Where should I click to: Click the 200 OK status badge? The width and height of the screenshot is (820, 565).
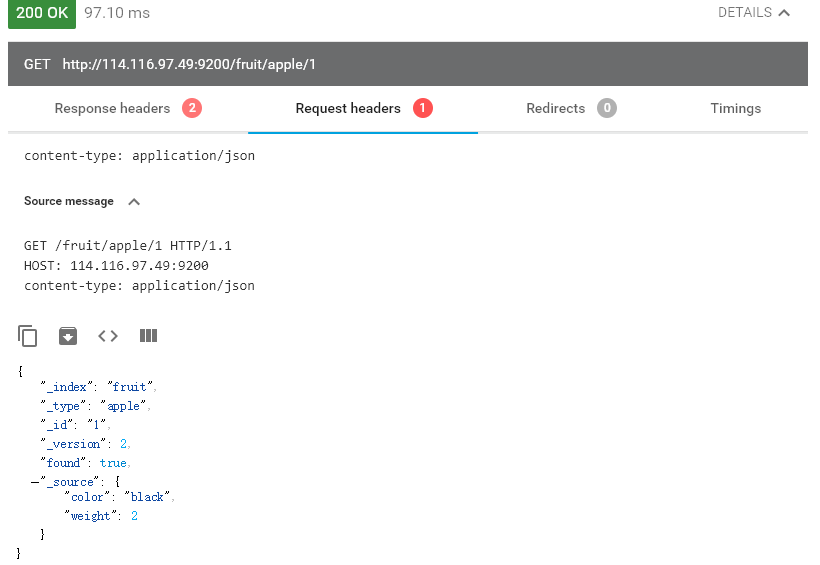click(41, 13)
